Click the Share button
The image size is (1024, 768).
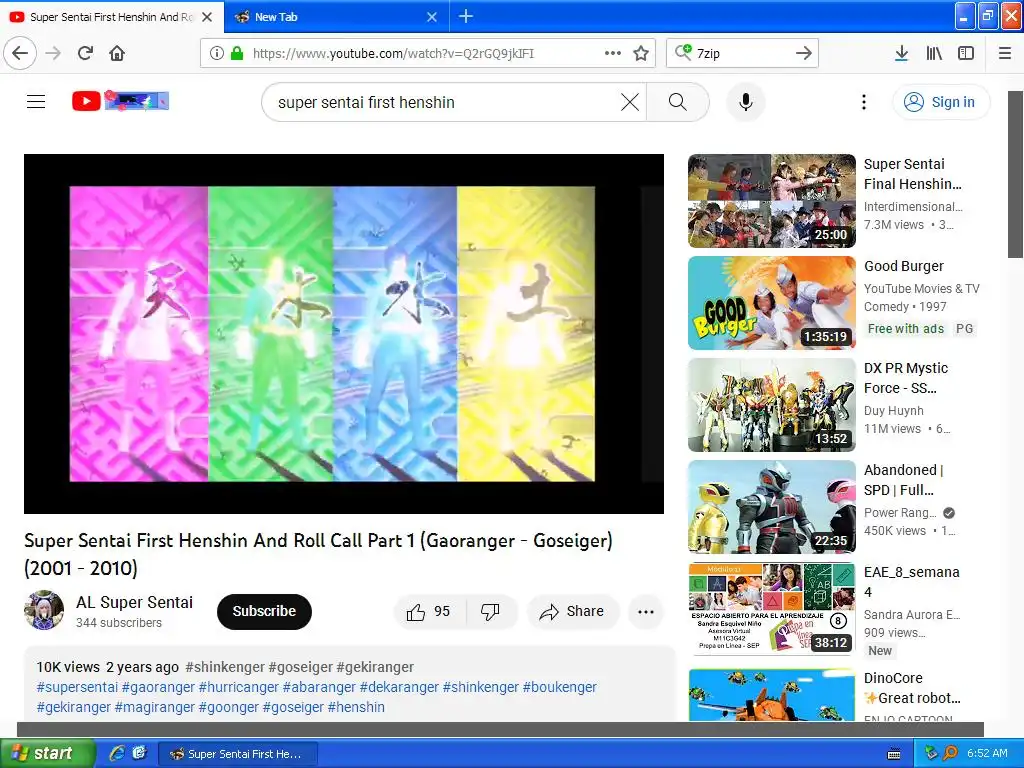point(573,612)
